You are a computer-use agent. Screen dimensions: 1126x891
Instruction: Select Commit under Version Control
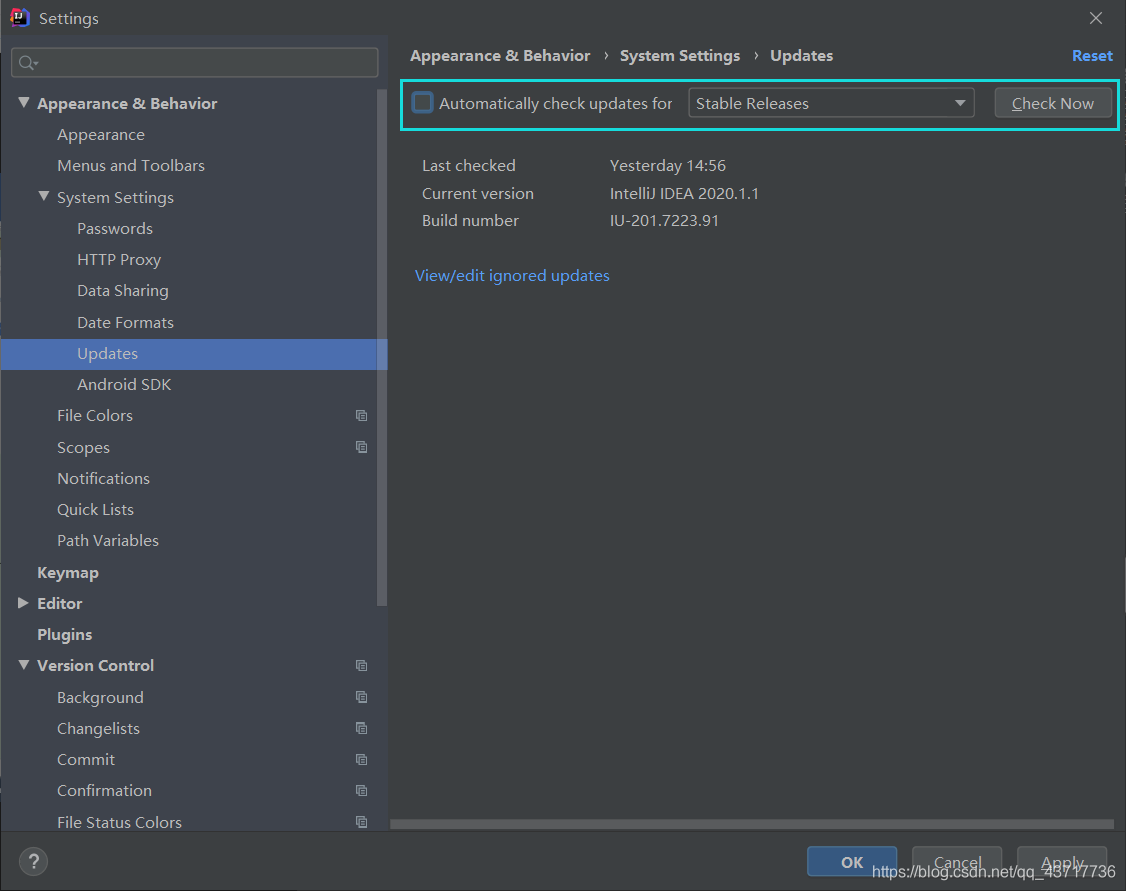coord(85,760)
